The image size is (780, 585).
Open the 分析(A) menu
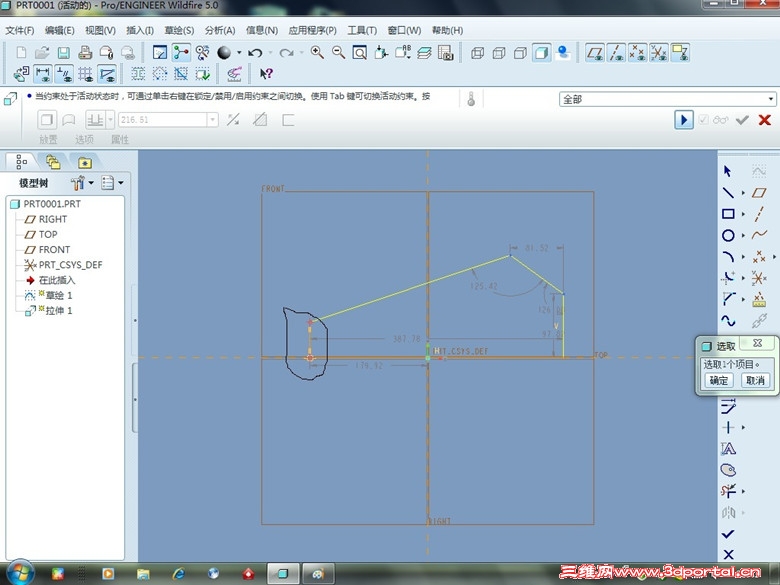tap(220, 30)
